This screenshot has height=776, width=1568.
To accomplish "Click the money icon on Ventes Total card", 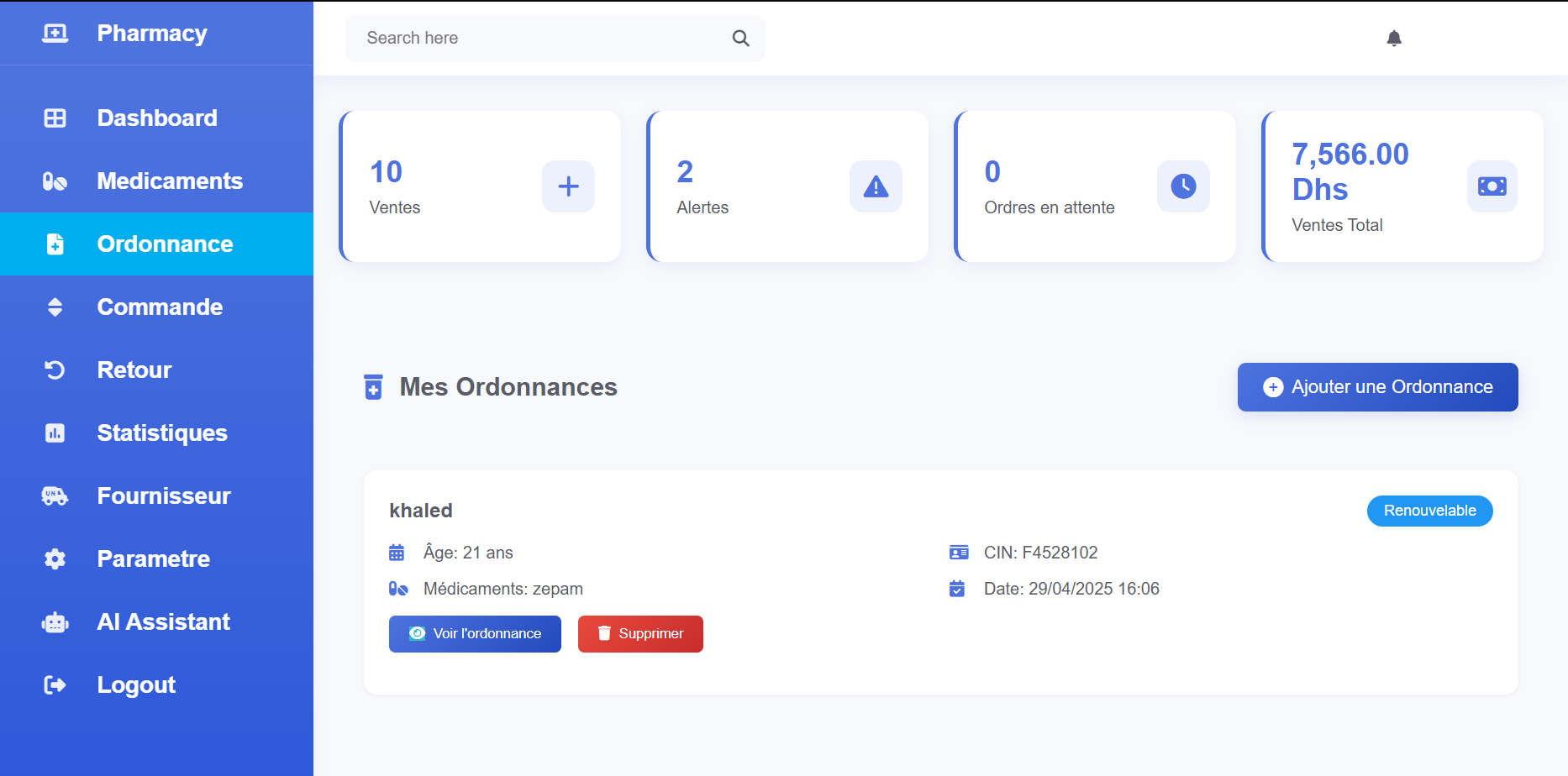I will [1492, 186].
